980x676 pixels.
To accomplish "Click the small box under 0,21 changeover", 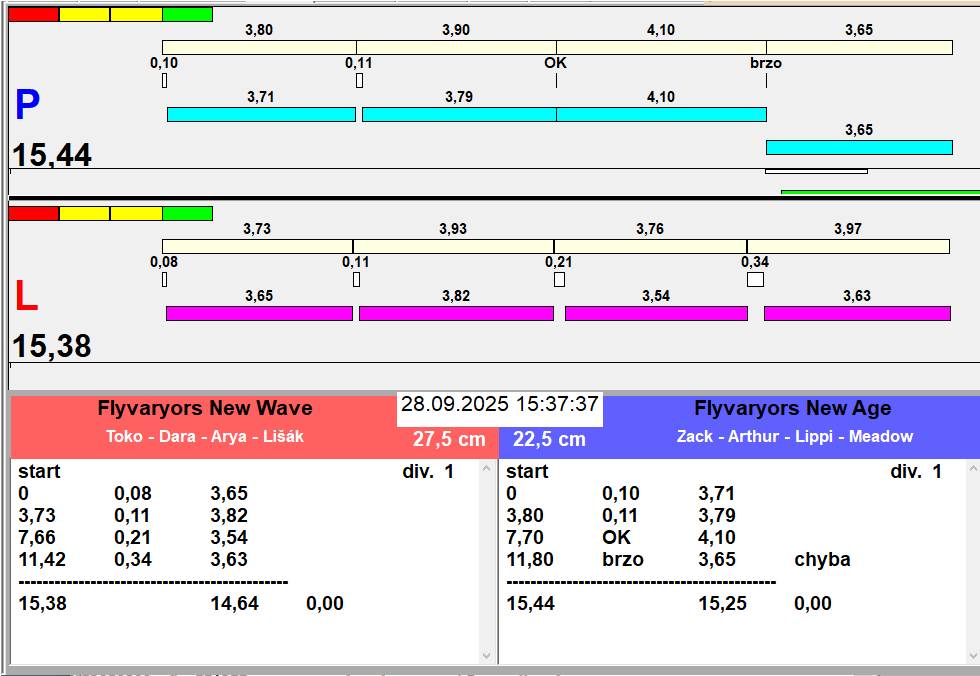I will (x=559, y=280).
